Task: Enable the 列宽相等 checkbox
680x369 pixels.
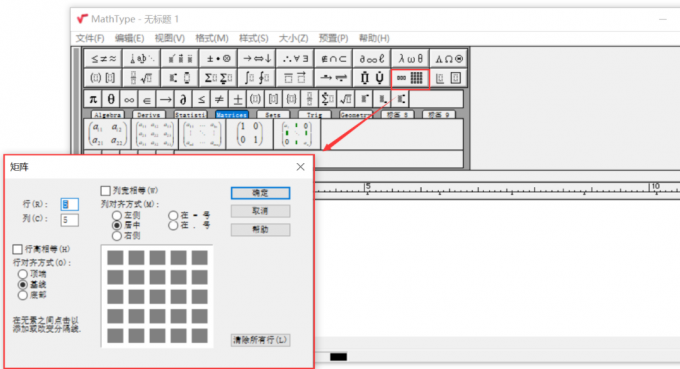Action: [105, 191]
